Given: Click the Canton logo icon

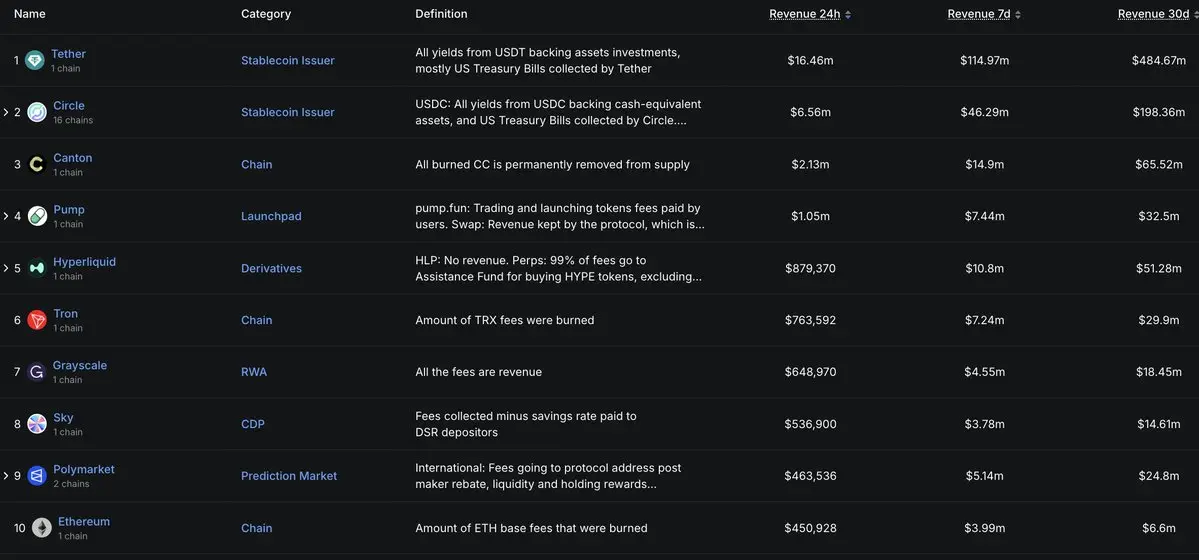Looking at the screenshot, I should click(37, 164).
